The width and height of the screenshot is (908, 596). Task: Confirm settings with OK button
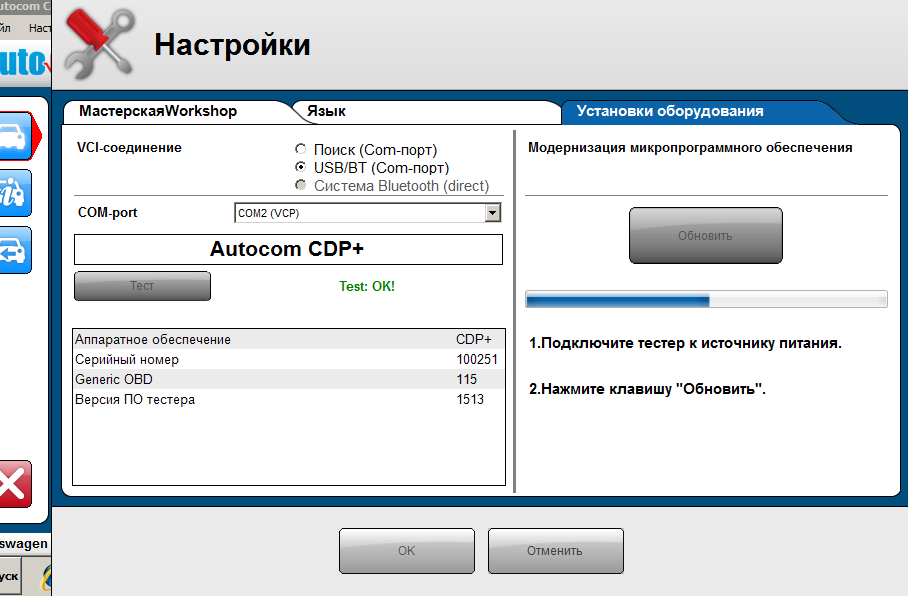pyautogui.click(x=407, y=550)
